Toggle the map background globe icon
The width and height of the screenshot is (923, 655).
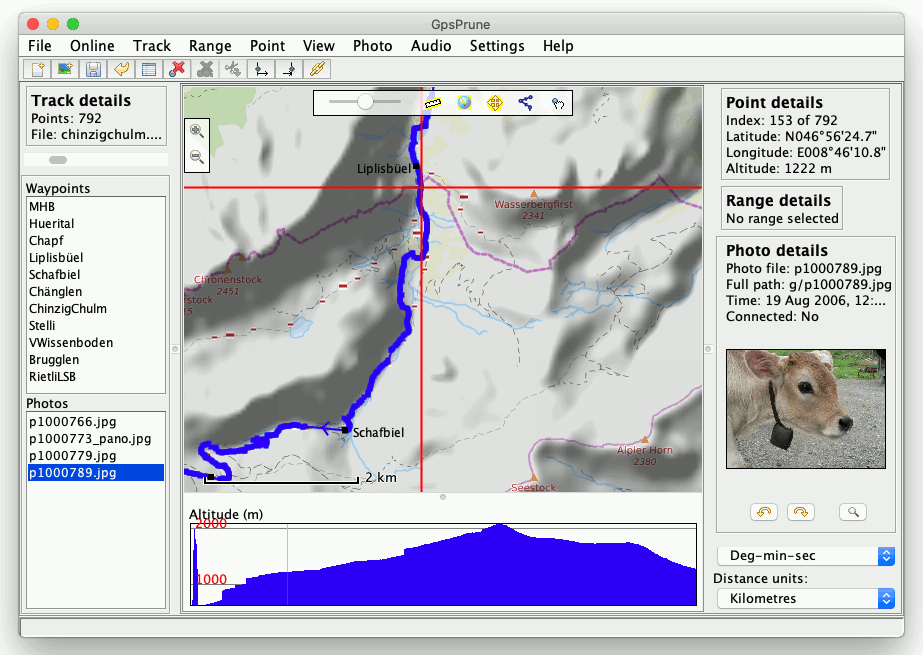coord(464,102)
